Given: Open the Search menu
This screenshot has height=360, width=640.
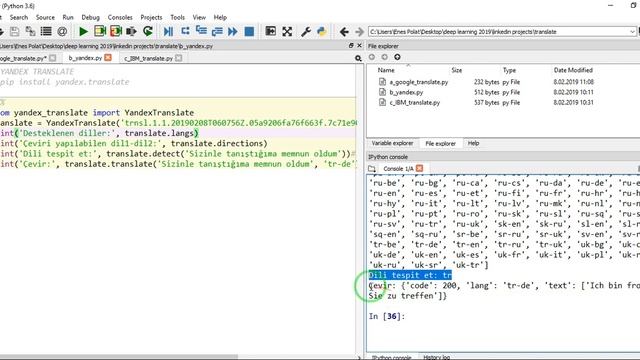Looking at the screenshot, I should [19, 17].
